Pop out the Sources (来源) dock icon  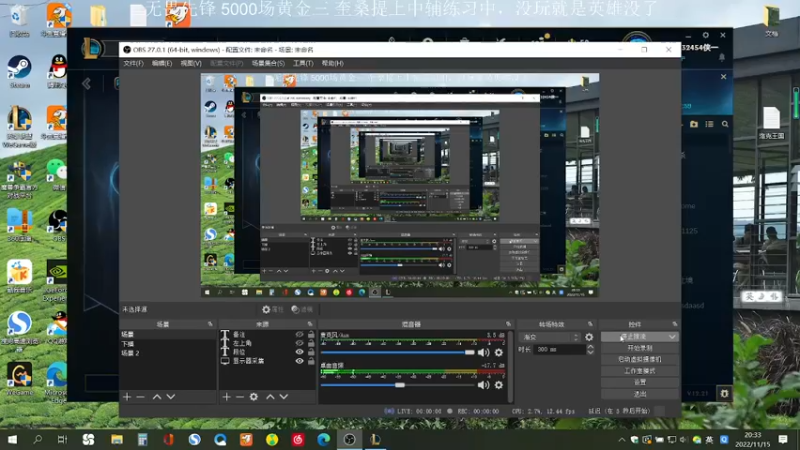tap(310, 324)
